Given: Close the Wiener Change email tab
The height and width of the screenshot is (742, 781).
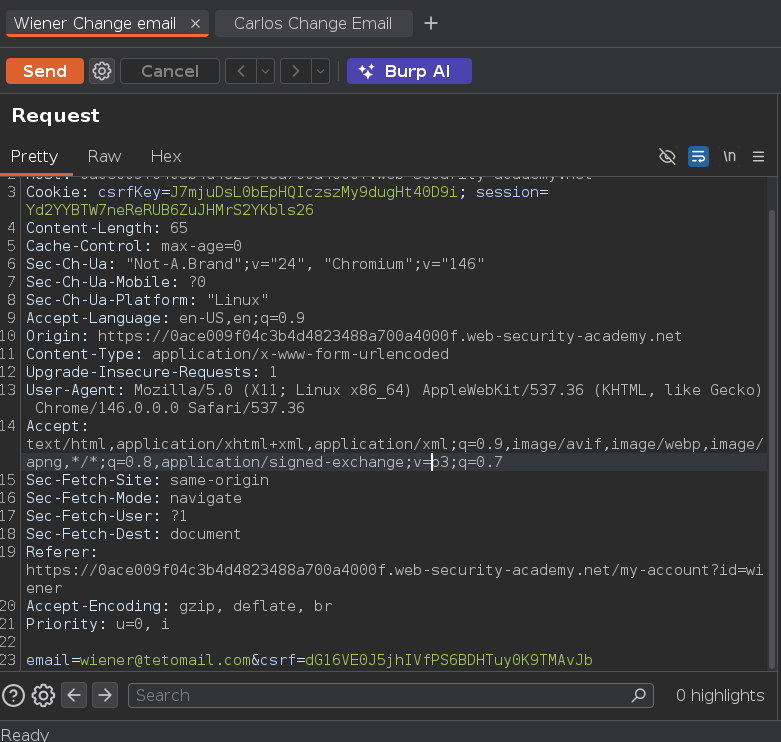Looking at the screenshot, I should [x=195, y=23].
